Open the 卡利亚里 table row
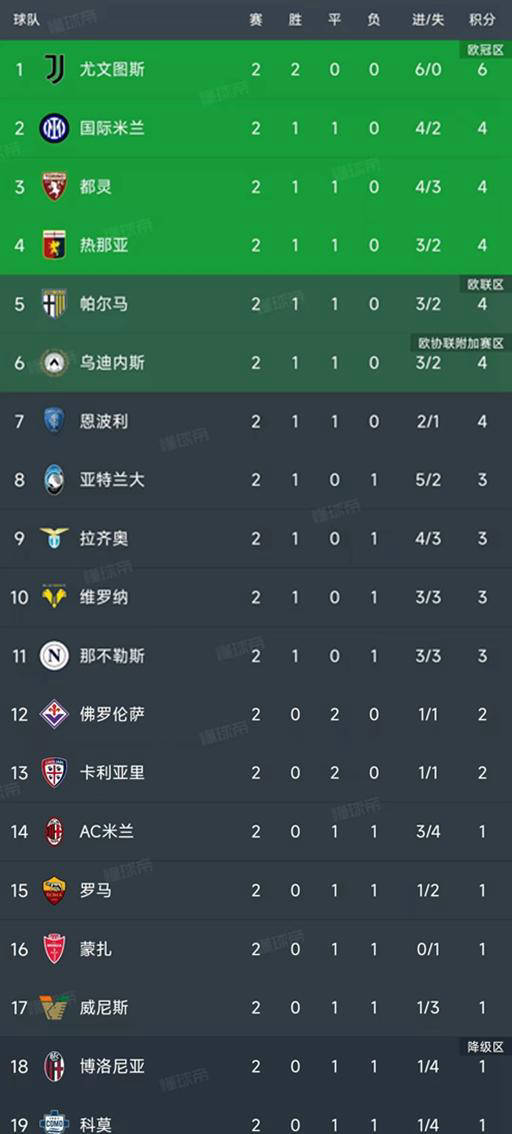This screenshot has width=512, height=1134. tap(256, 772)
